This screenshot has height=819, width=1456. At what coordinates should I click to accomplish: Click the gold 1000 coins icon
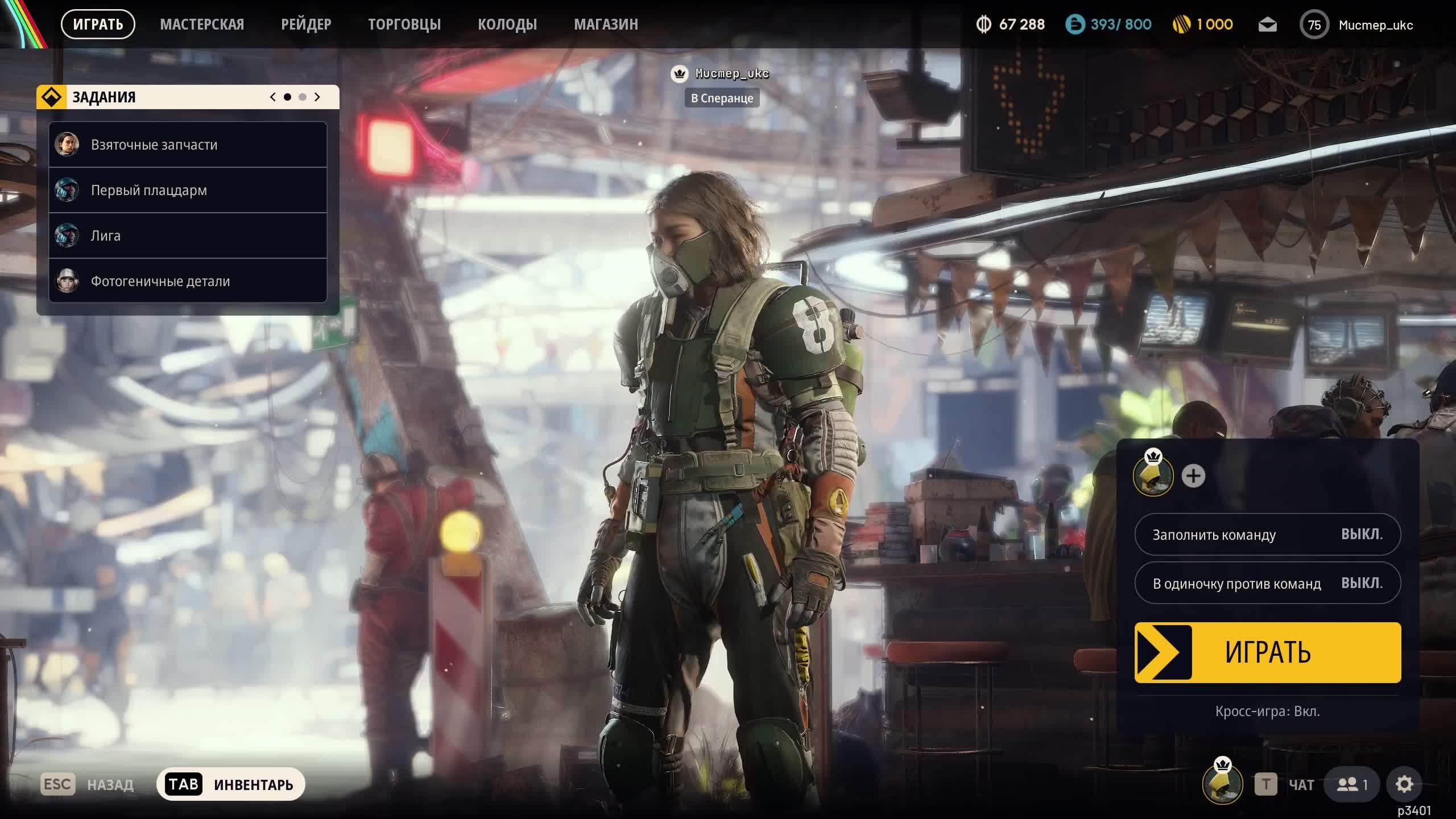(x=1182, y=24)
